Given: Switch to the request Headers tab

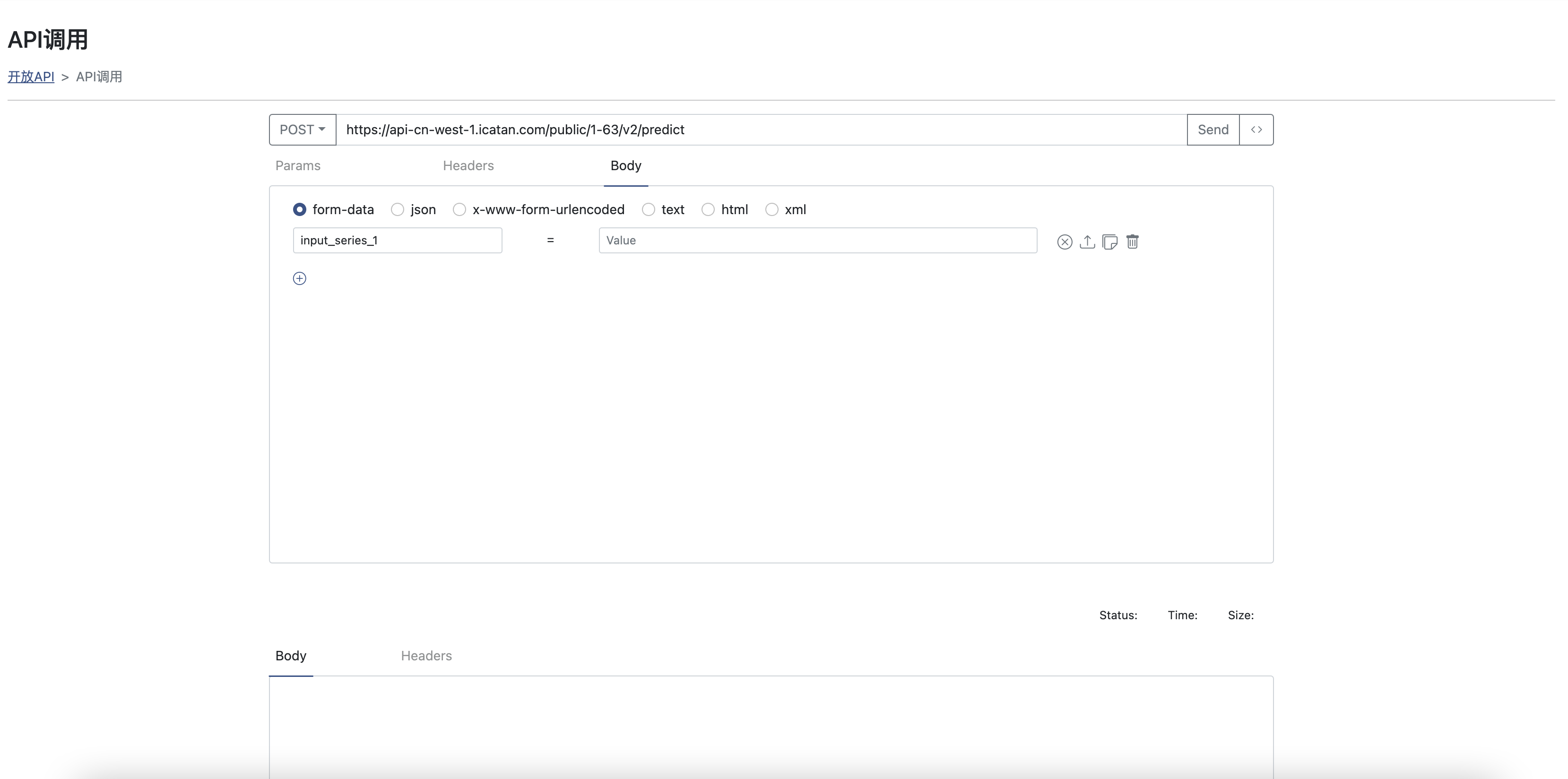Looking at the screenshot, I should [468, 165].
